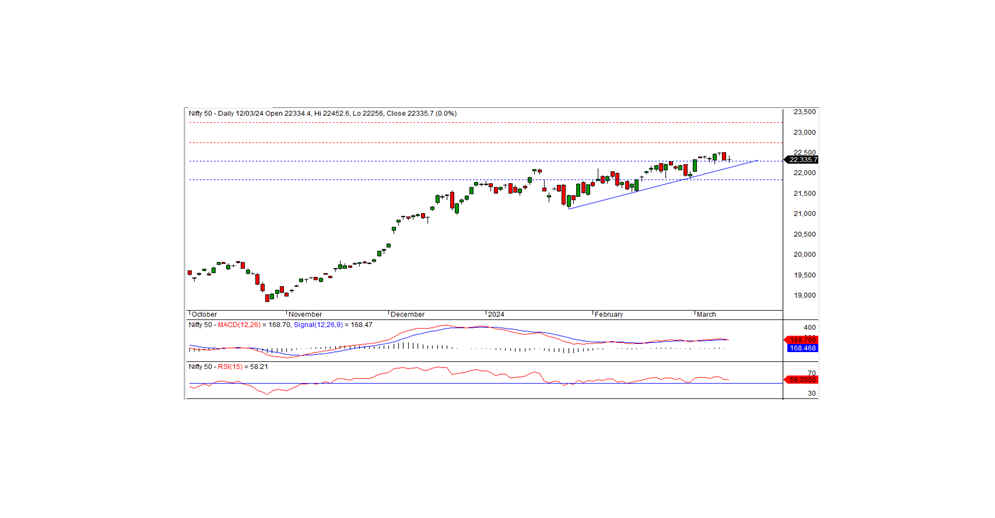Click the 70 label on RSI axis

coord(812,373)
